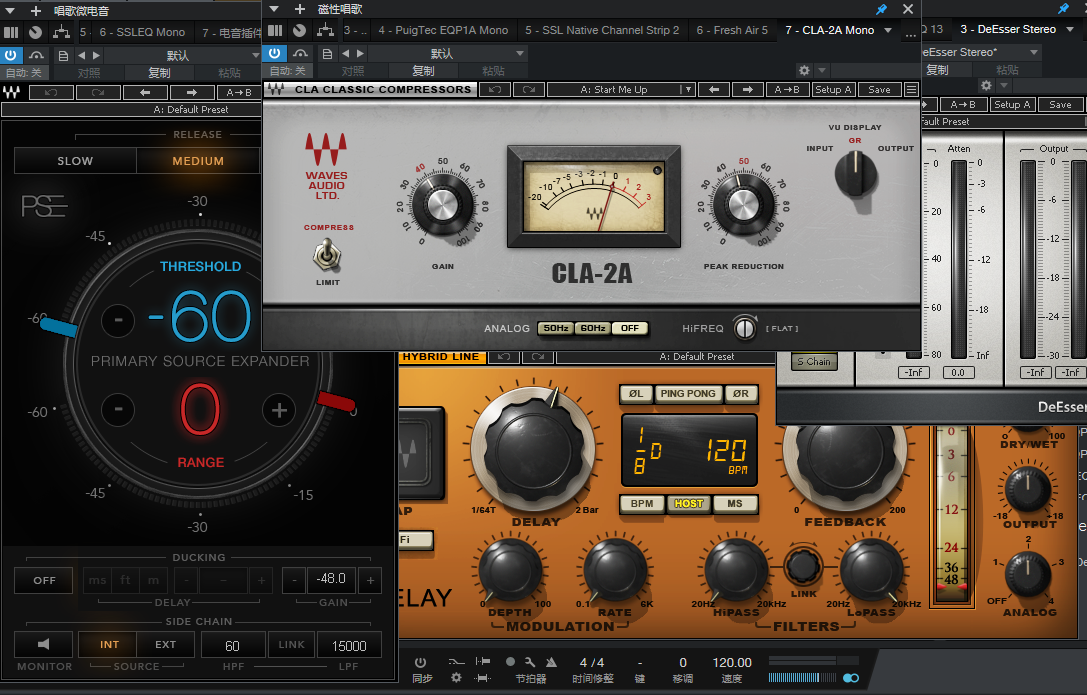Click the PSE HPF value 60
This screenshot has height=695, width=1087.
(x=233, y=645)
